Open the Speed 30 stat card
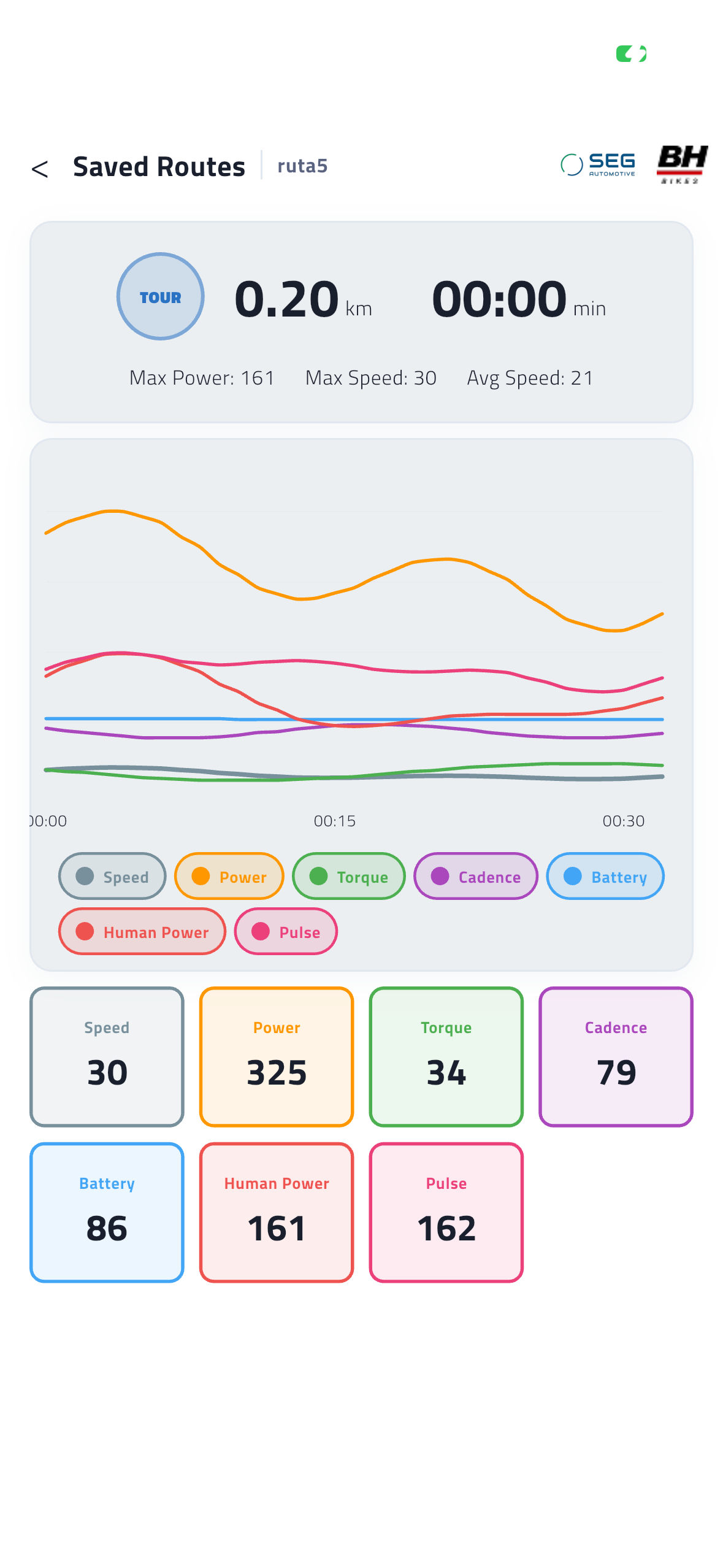 (107, 1057)
